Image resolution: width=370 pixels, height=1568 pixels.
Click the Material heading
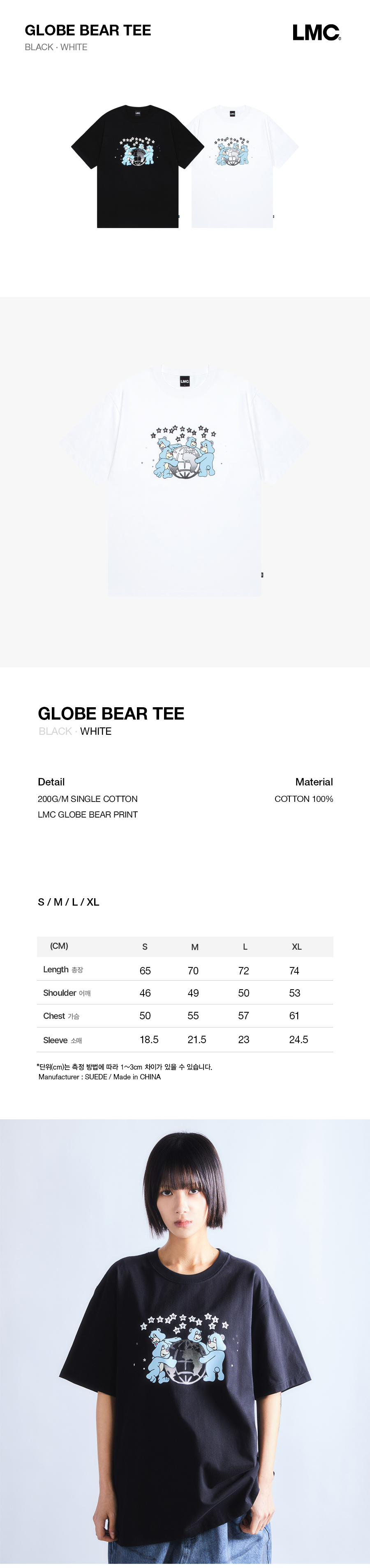(314, 782)
